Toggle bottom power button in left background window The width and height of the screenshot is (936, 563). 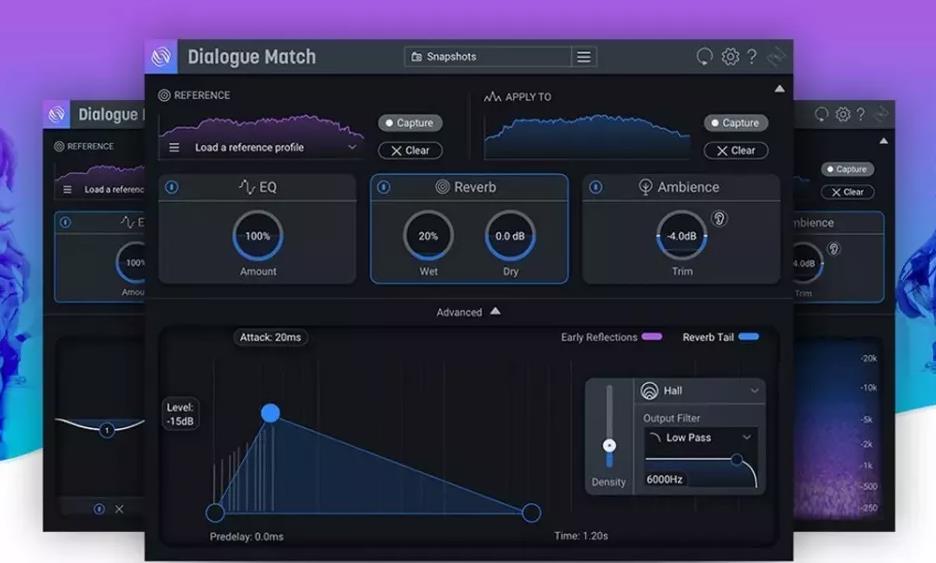99,509
